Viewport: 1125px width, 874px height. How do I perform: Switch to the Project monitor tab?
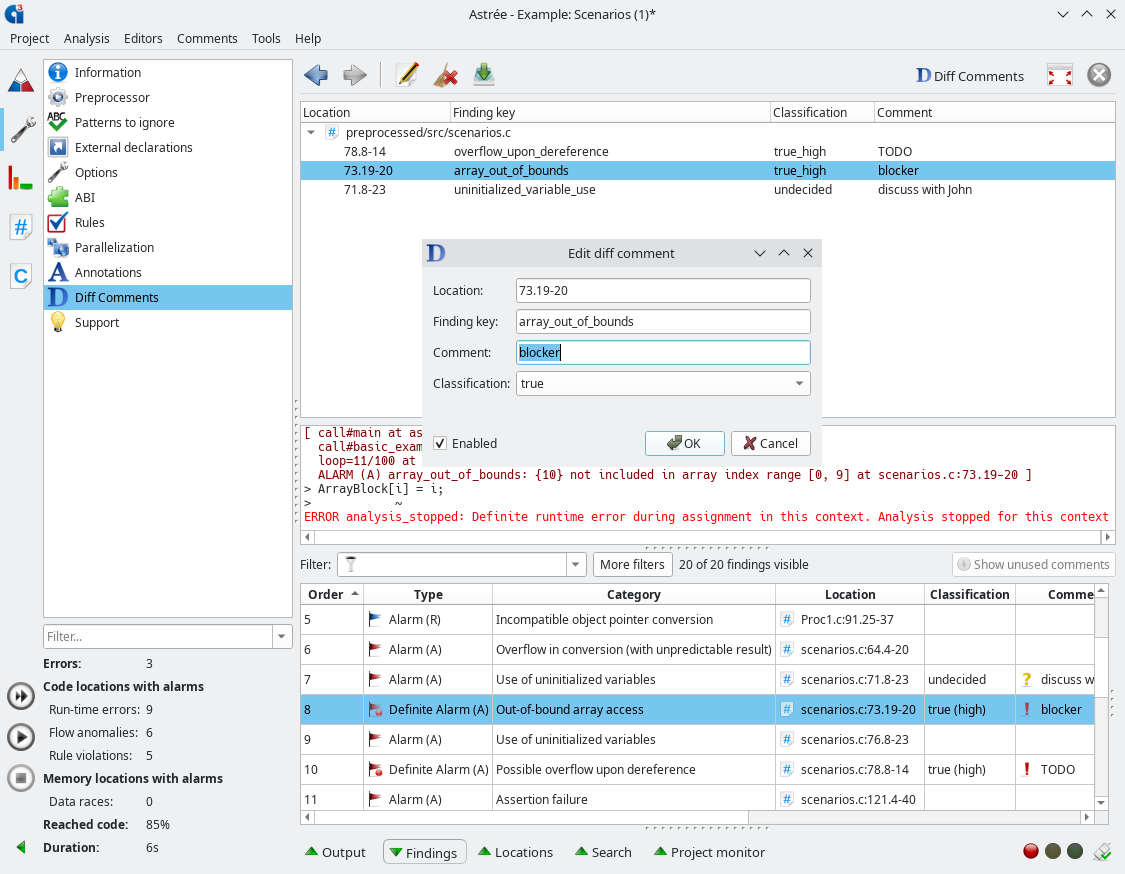(x=709, y=852)
